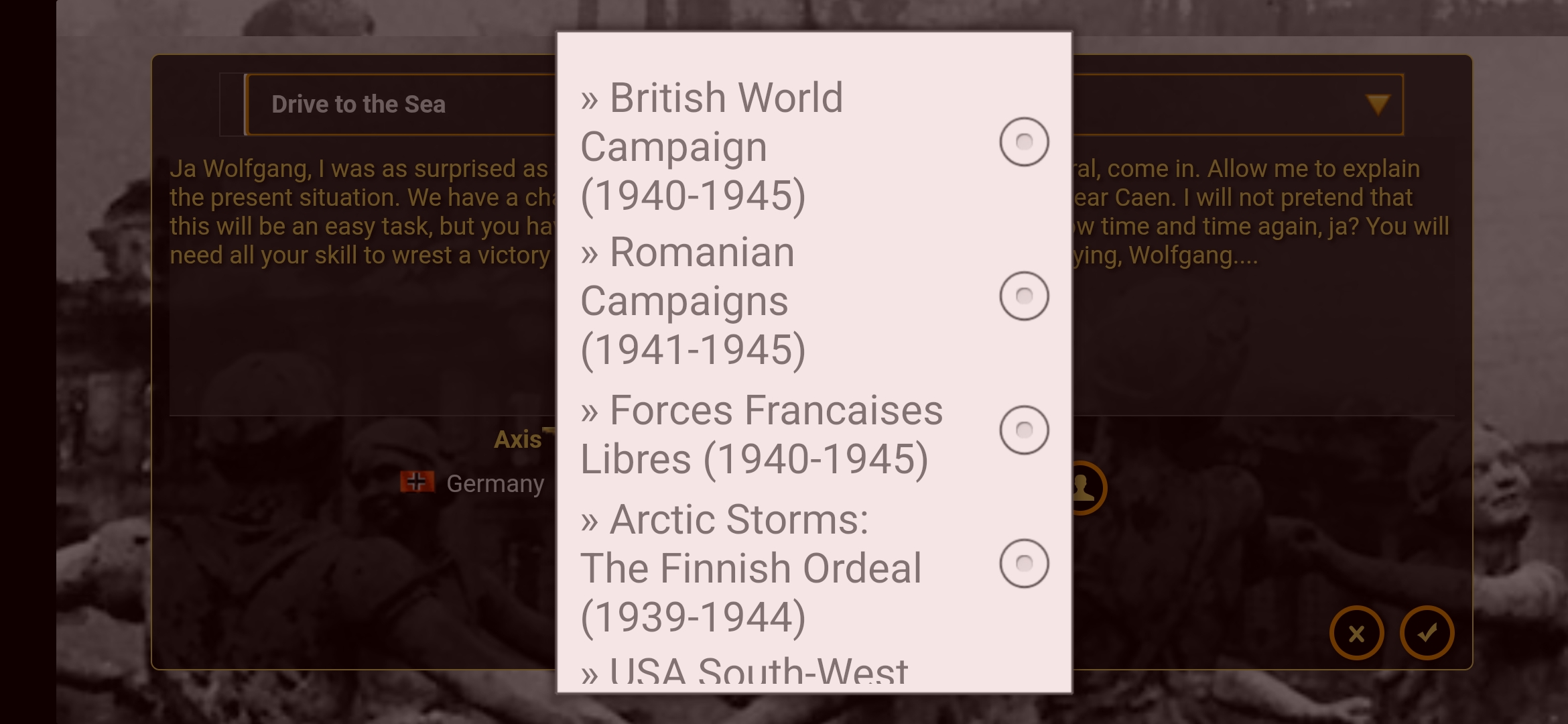
Task: Choose the 'British World Campaign (1940-1945)' list text
Action: tap(710, 147)
